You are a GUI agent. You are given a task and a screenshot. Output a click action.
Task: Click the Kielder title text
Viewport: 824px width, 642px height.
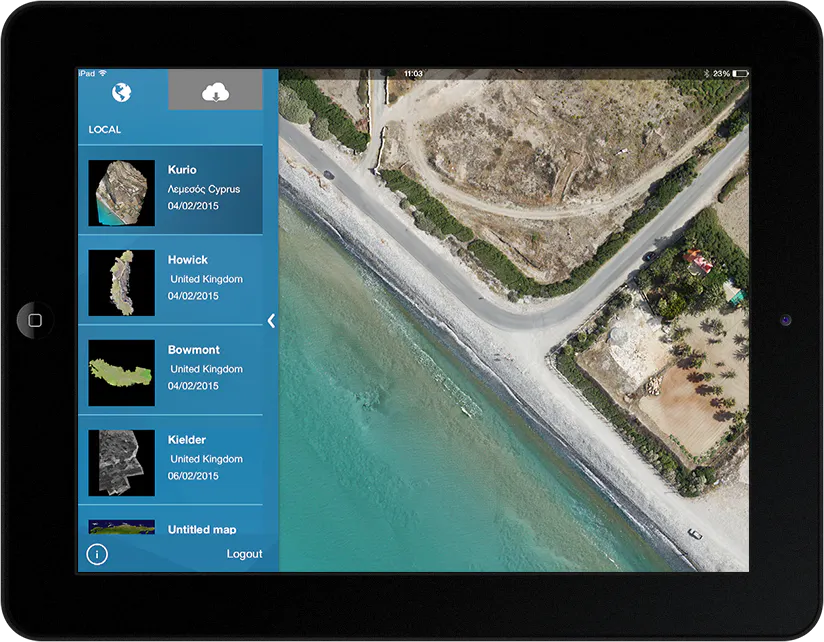coord(187,440)
